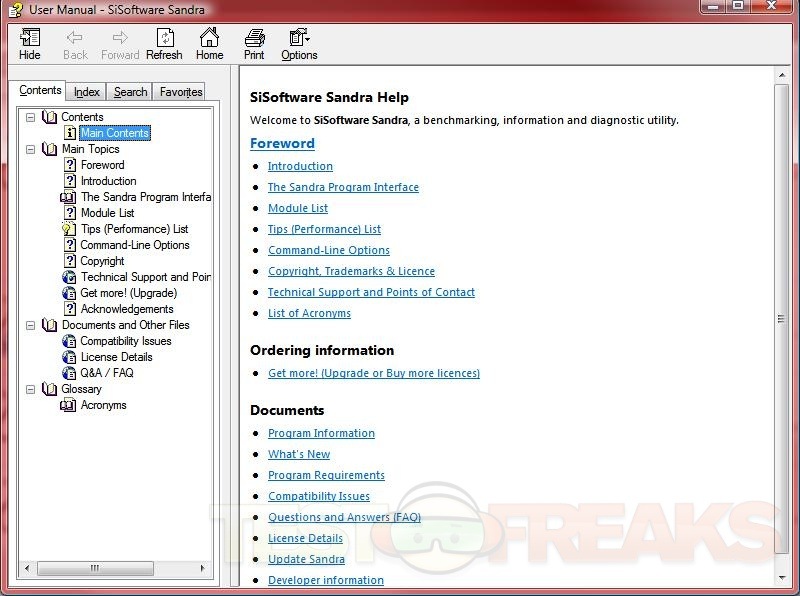This screenshot has width=800, height=596.
Task: Collapse the Glossary tree node
Action: click(31, 389)
